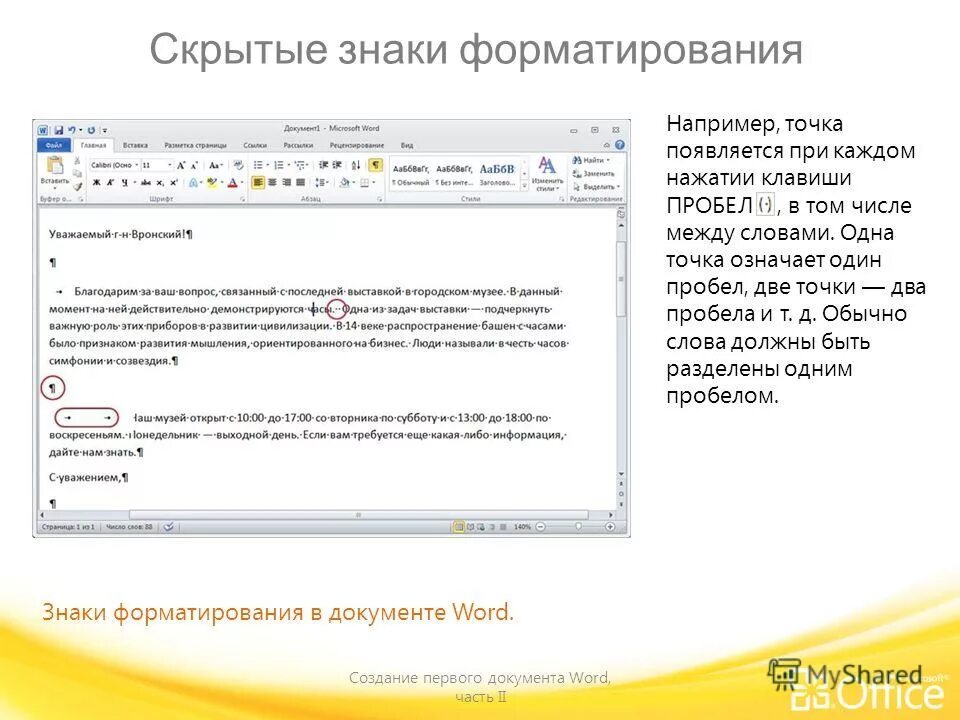This screenshot has height=720, width=960.
Task: Click the spelling check icon in status bar
Action: coord(167,526)
